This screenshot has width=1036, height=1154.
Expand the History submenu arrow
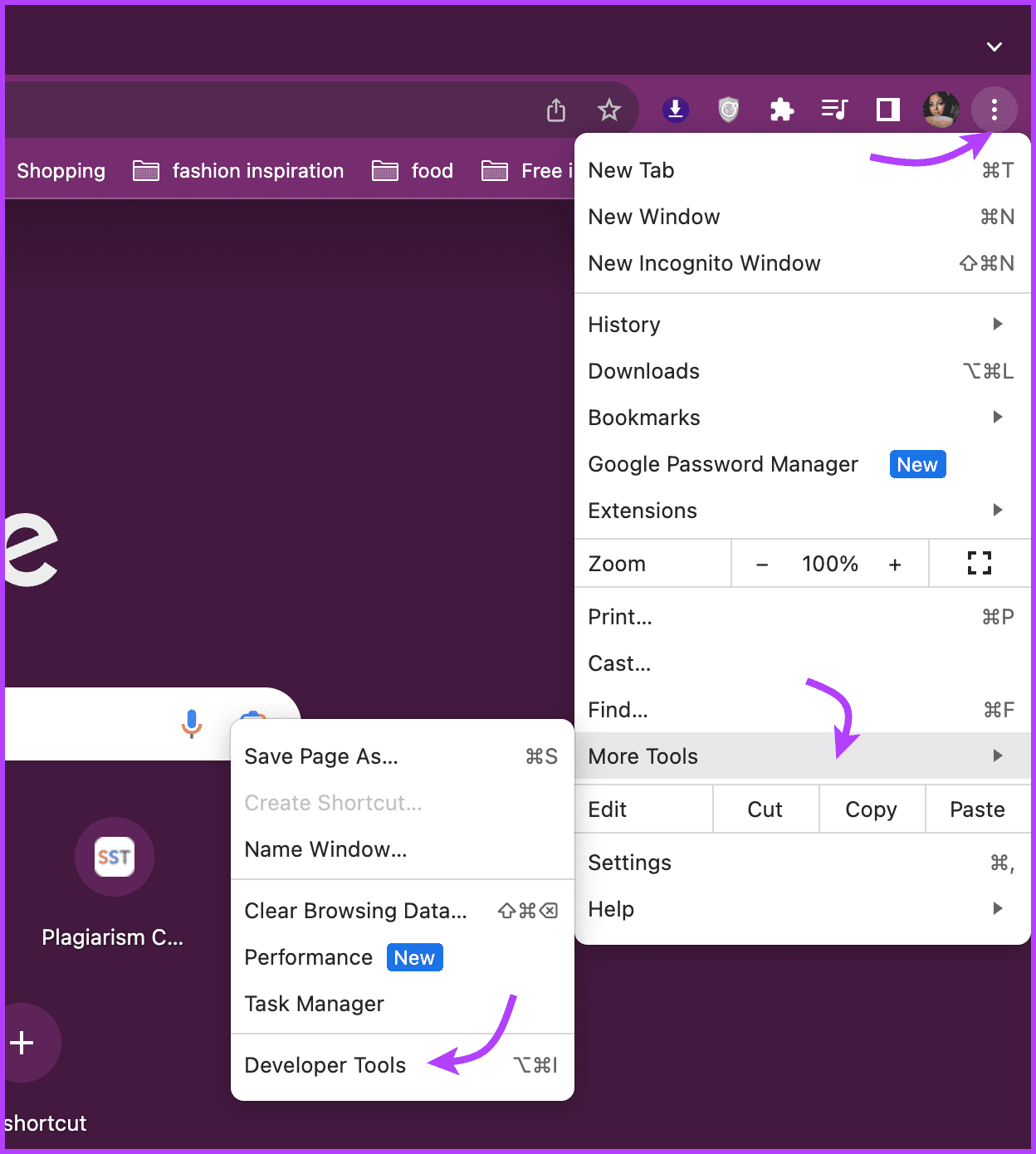[997, 324]
